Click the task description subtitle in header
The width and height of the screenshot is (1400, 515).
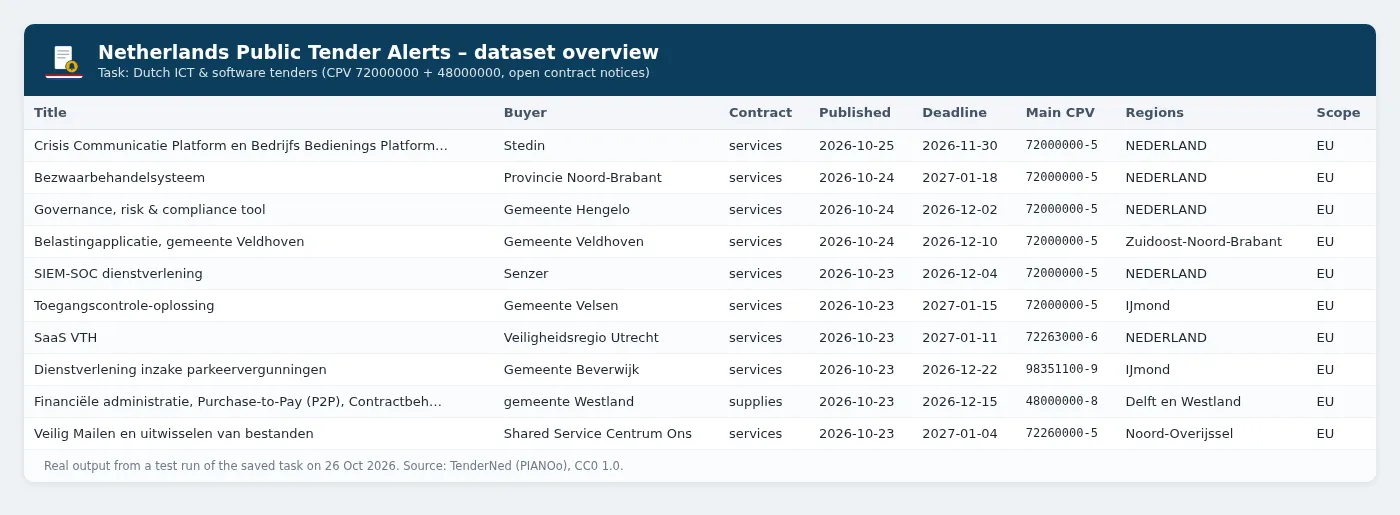(374, 73)
